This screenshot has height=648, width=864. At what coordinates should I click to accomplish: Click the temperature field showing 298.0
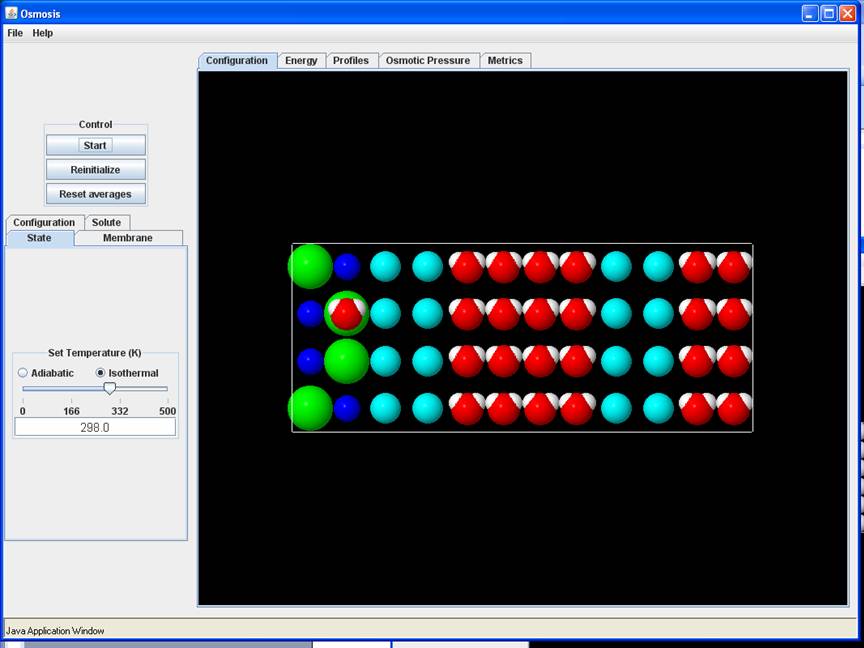(95, 427)
